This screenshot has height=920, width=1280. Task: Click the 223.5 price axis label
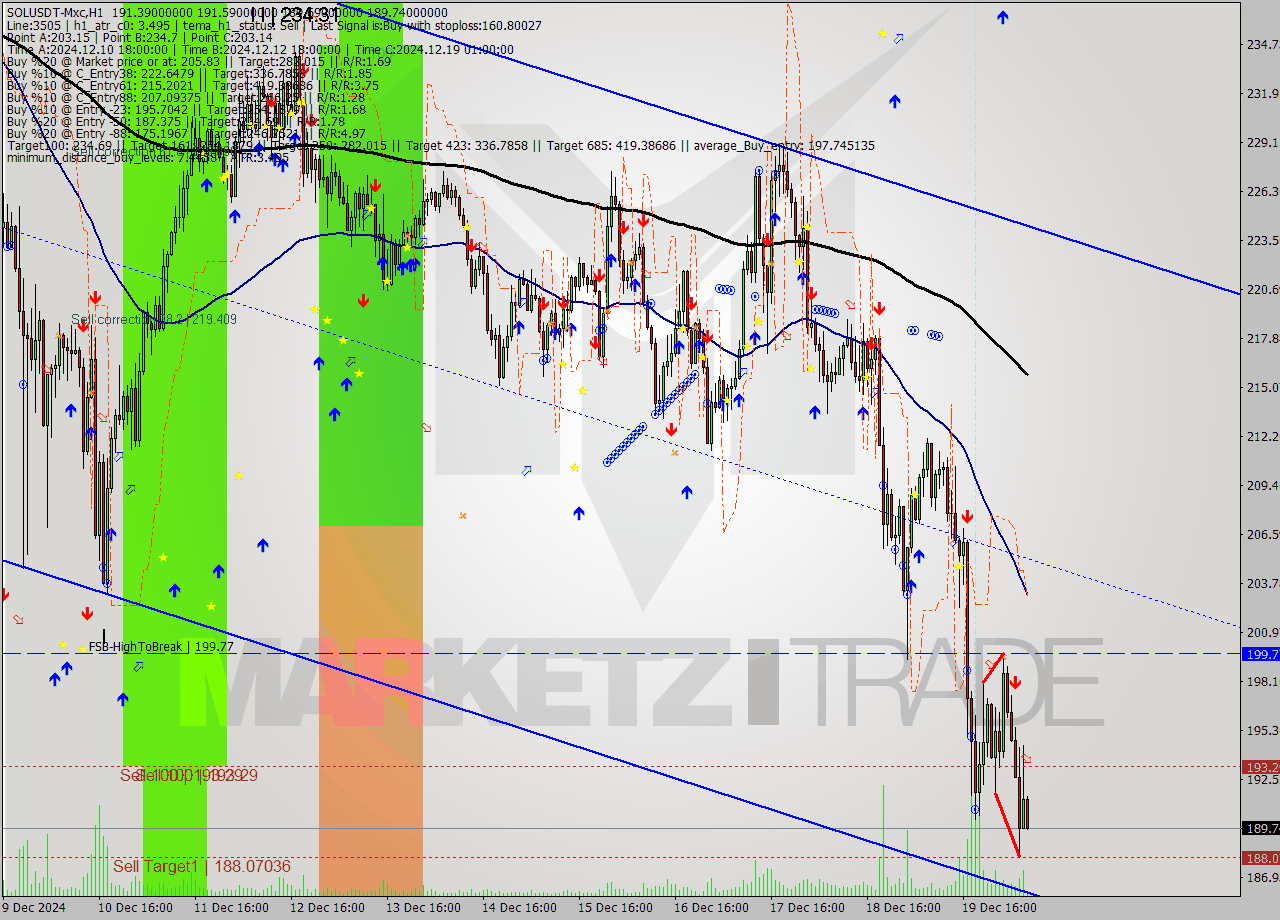coord(1262,241)
